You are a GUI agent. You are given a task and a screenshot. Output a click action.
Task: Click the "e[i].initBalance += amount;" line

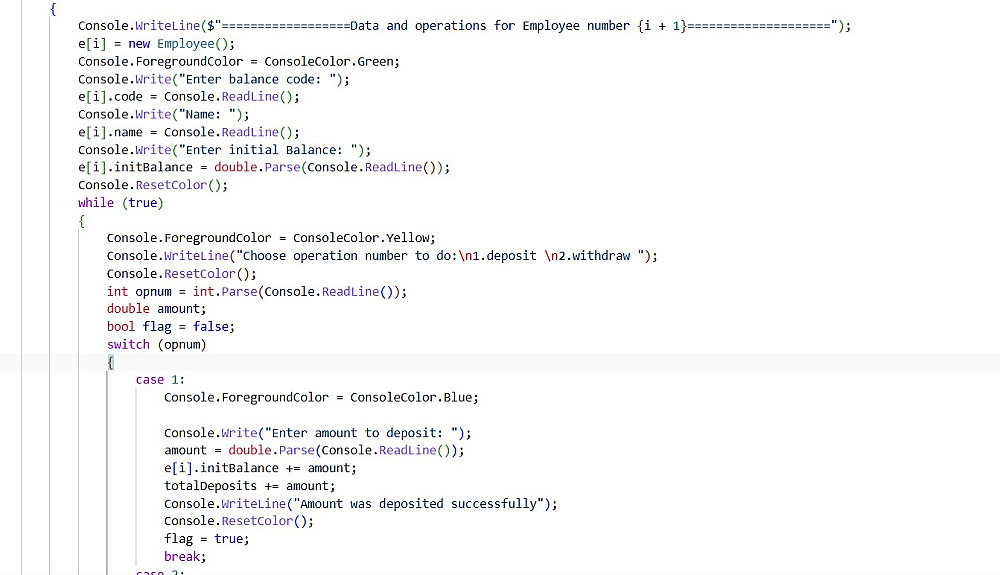(260, 469)
